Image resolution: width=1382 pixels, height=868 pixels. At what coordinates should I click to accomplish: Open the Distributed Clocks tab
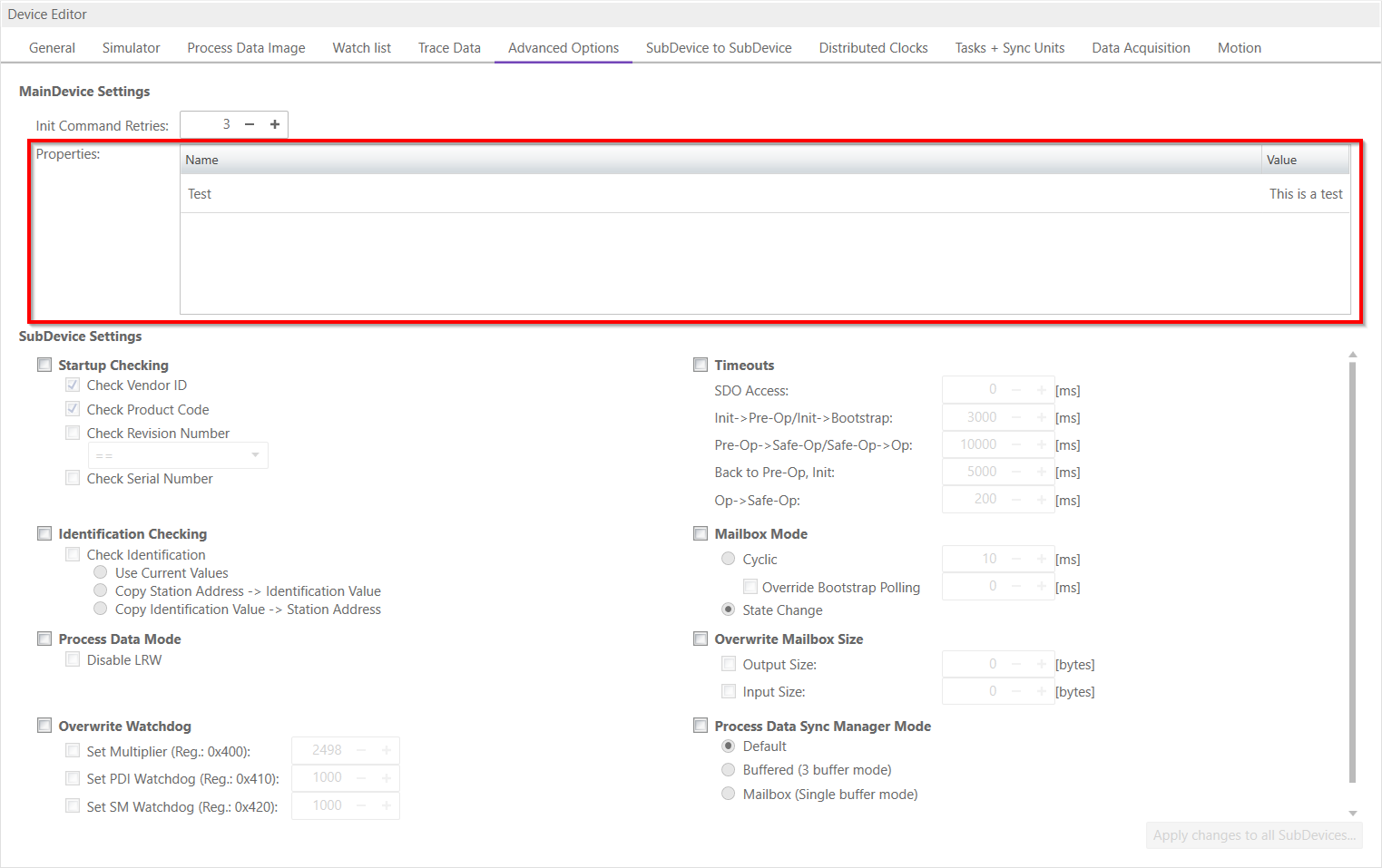[873, 48]
